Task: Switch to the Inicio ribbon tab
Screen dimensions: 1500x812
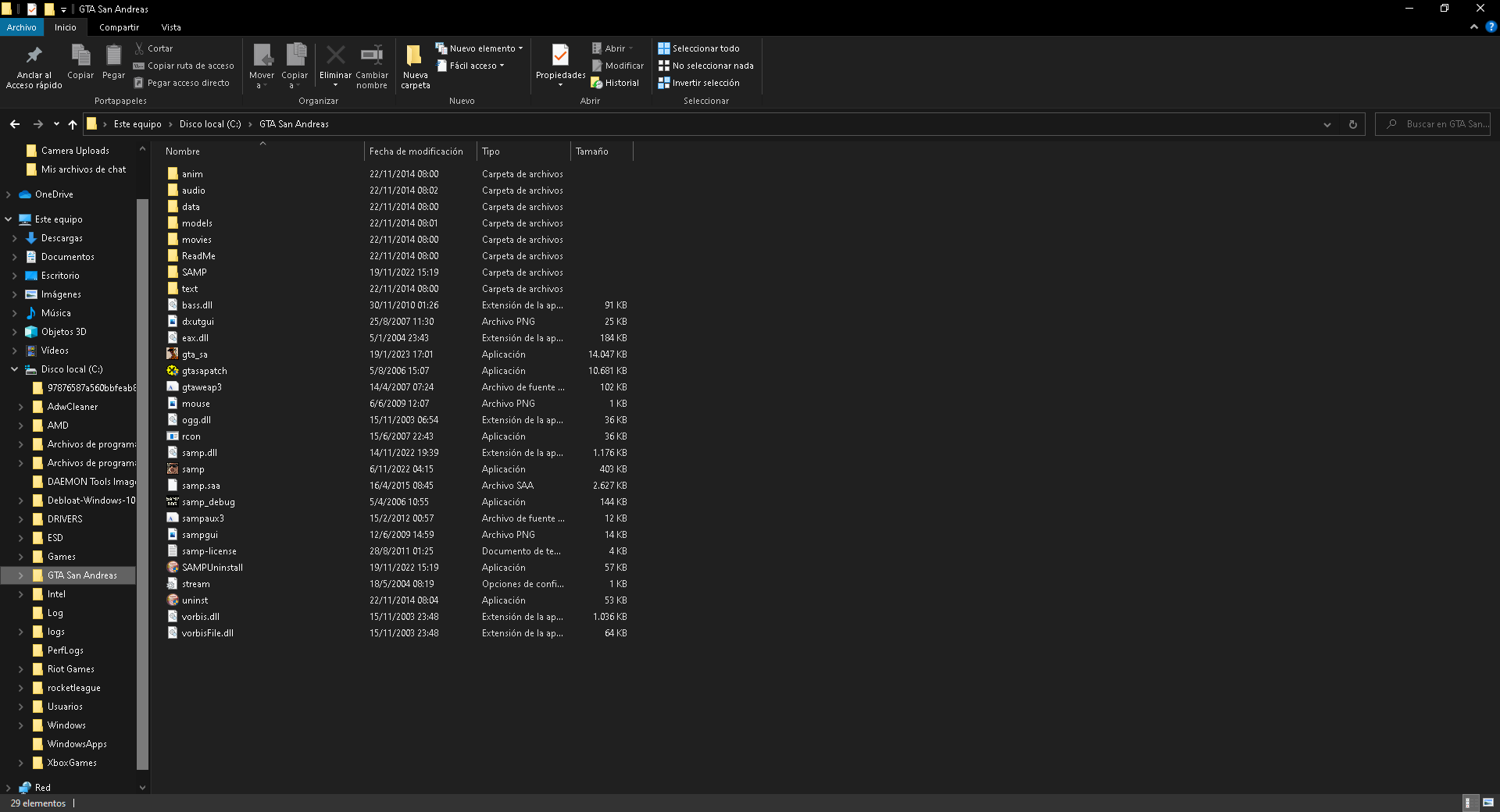Action: 66,27
